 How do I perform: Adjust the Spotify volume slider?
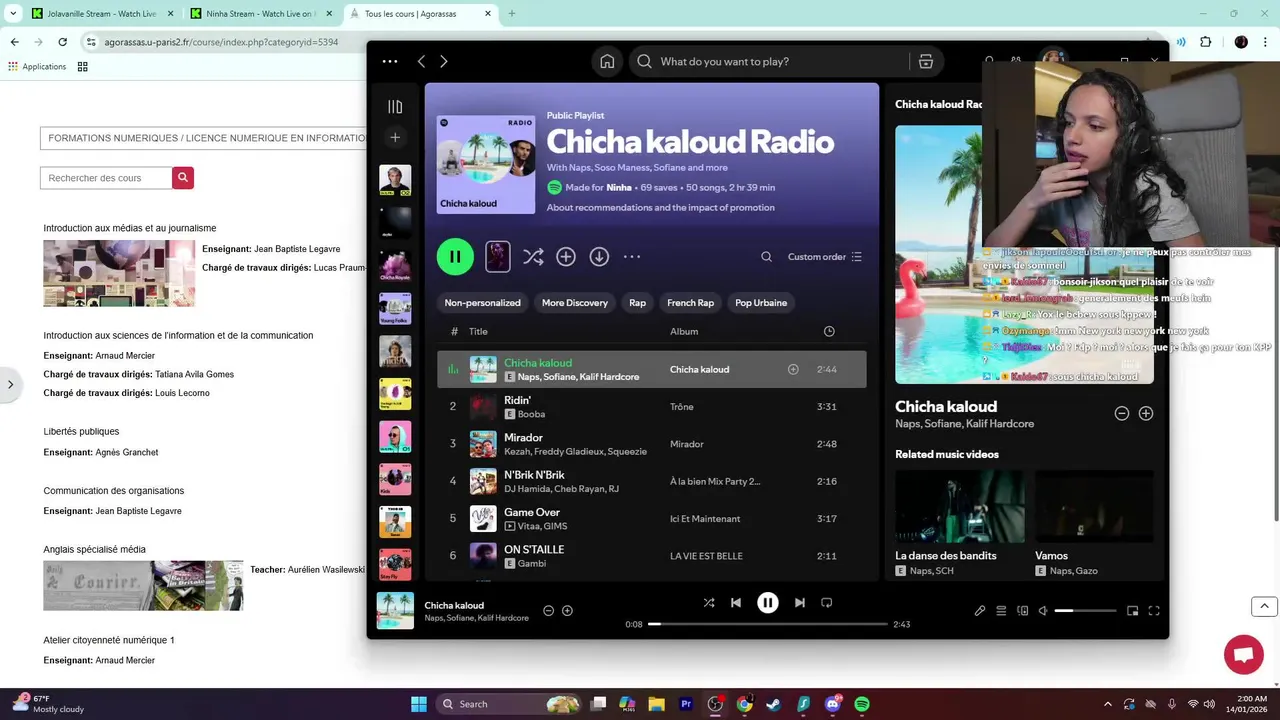(1085, 610)
